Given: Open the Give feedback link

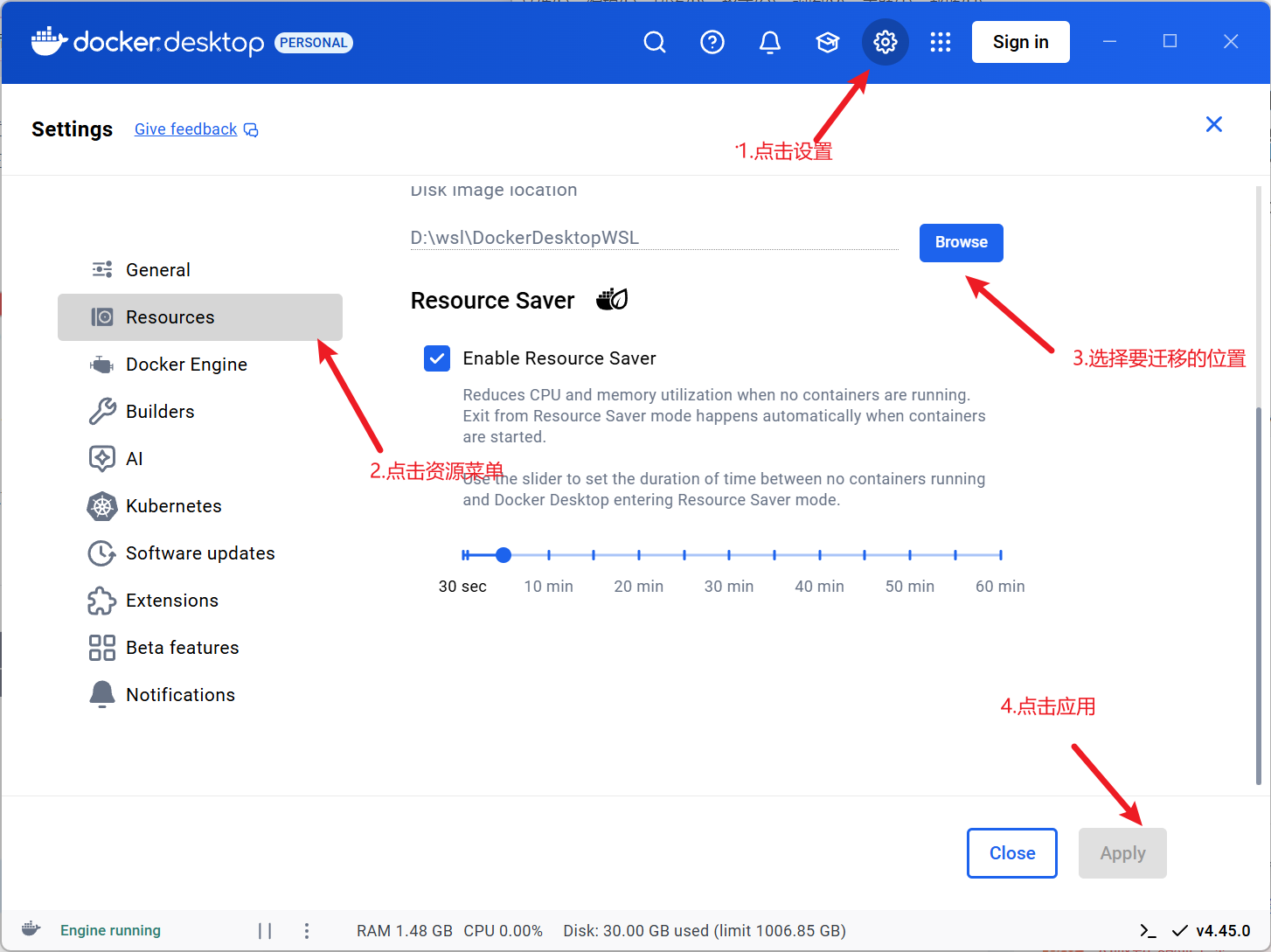Looking at the screenshot, I should tap(185, 129).
